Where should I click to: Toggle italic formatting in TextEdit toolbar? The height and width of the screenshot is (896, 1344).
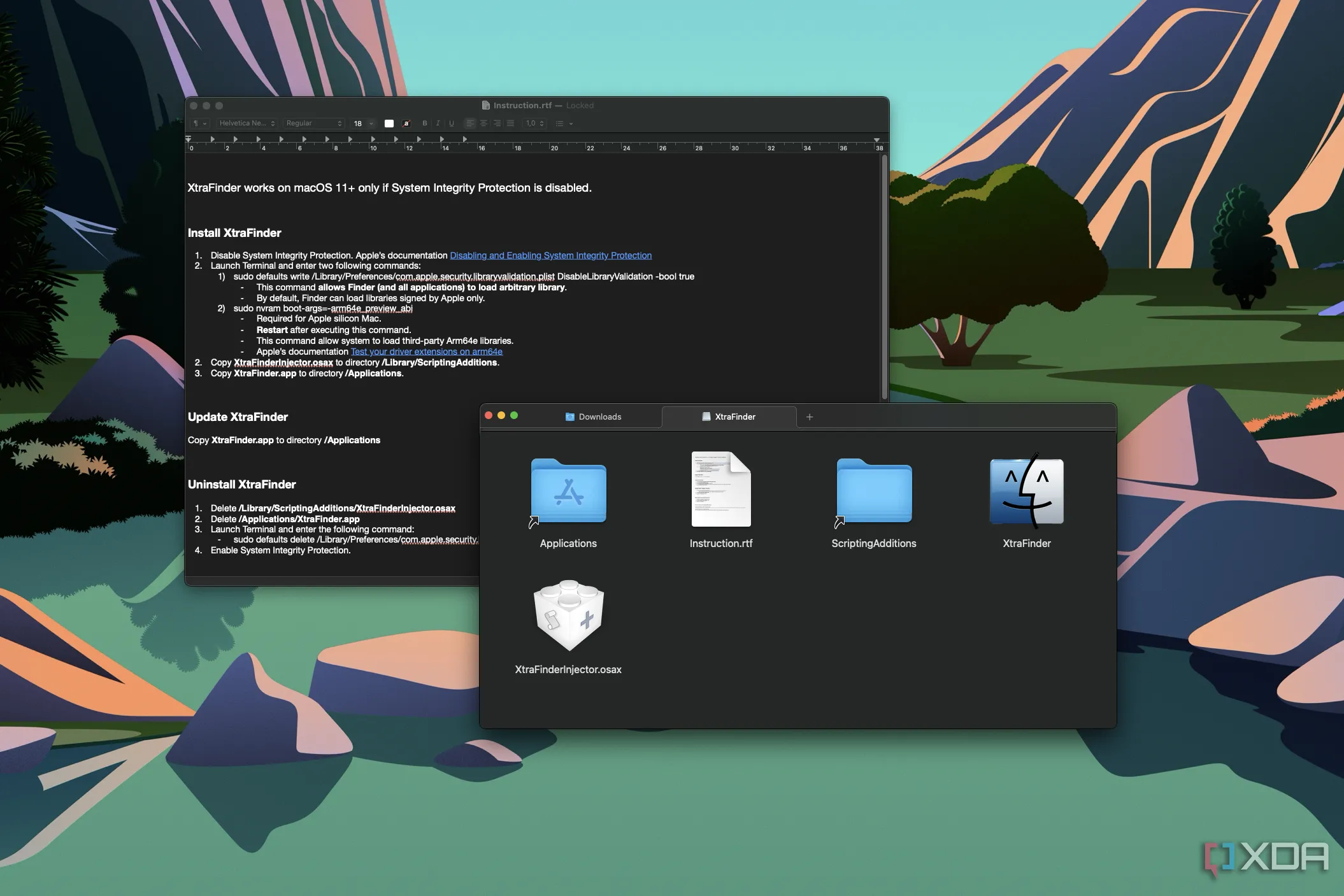point(438,124)
